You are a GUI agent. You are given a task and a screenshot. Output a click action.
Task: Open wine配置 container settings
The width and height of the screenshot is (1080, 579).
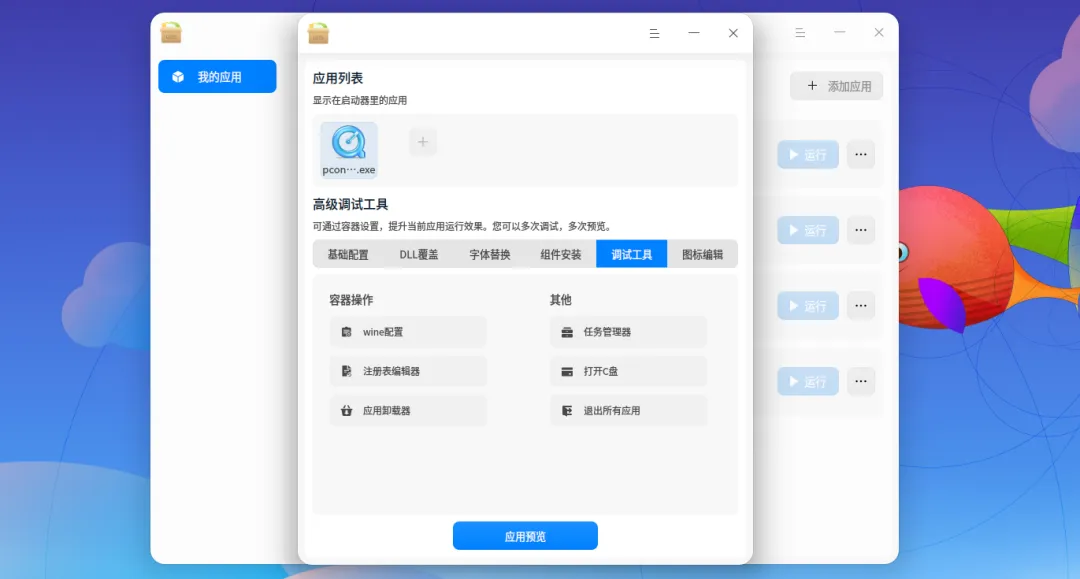pos(408,332)
